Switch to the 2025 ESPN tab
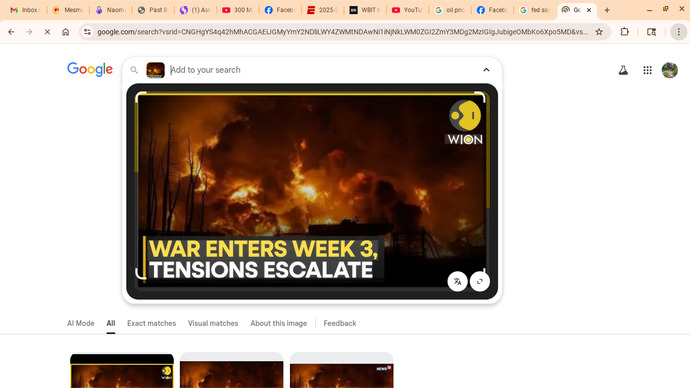This screenshot has width=690, height=388. click(322, 10)
